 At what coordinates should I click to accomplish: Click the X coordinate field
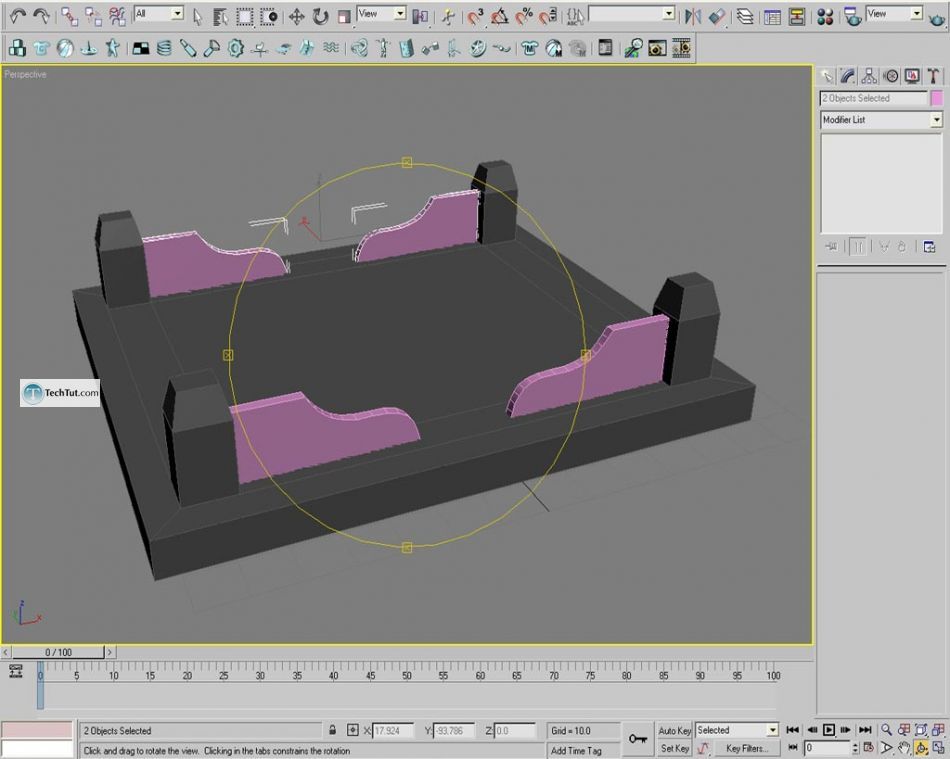(393, 731)
